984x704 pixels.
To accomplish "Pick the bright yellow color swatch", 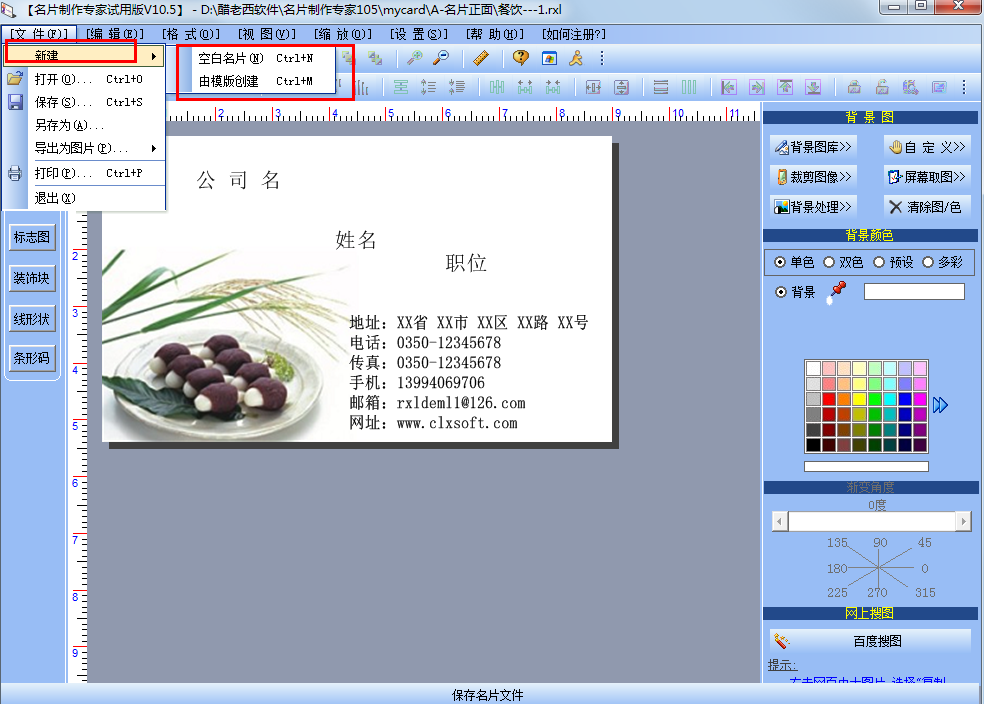I will (x=859, y=399).
